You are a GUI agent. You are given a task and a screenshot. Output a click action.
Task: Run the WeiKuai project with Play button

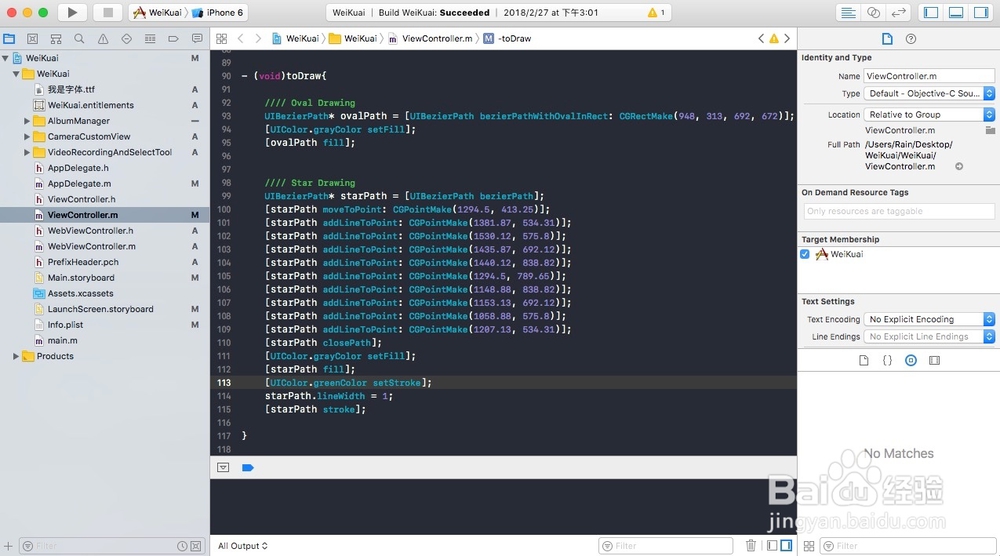[72, 12]
